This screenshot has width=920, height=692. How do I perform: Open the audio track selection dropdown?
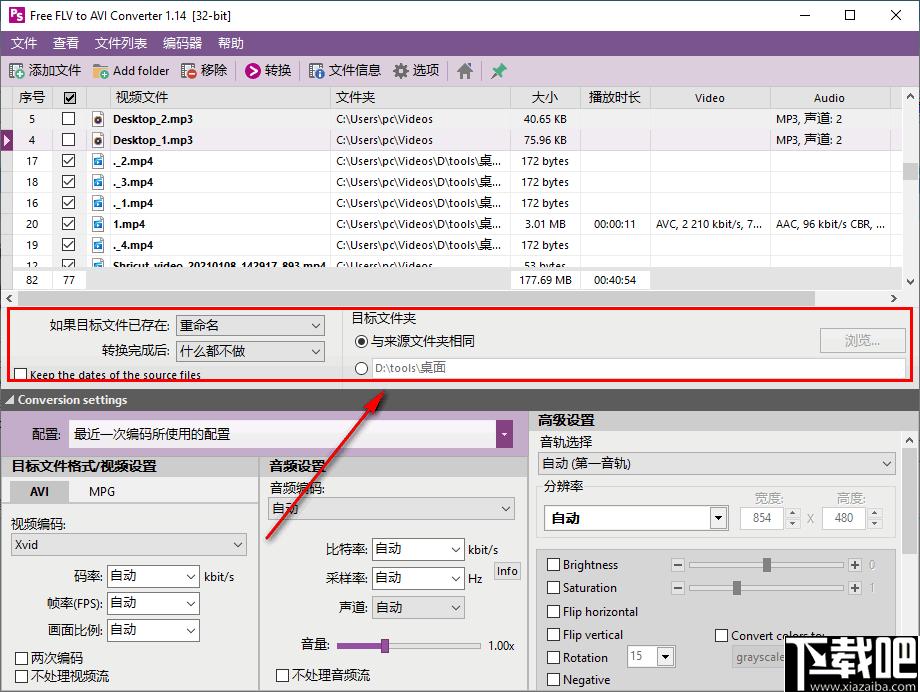[x=716, y=464]
